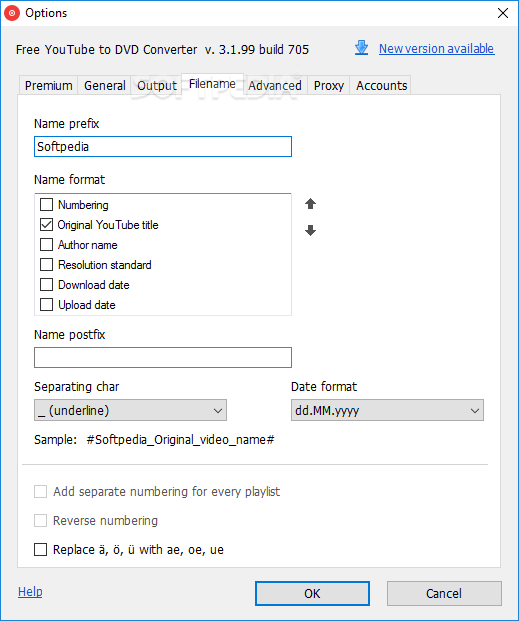Image resolution: width=519 pixels, height=621 pixels.
Task: Expand the Date format combo box
Action: (x=387, y=410)
